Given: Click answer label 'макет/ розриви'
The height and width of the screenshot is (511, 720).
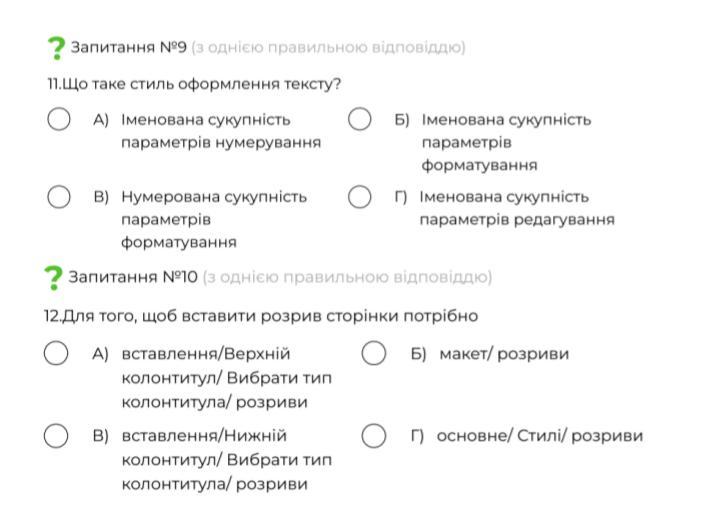Looking at the screenshot, I should coord(504,354).
